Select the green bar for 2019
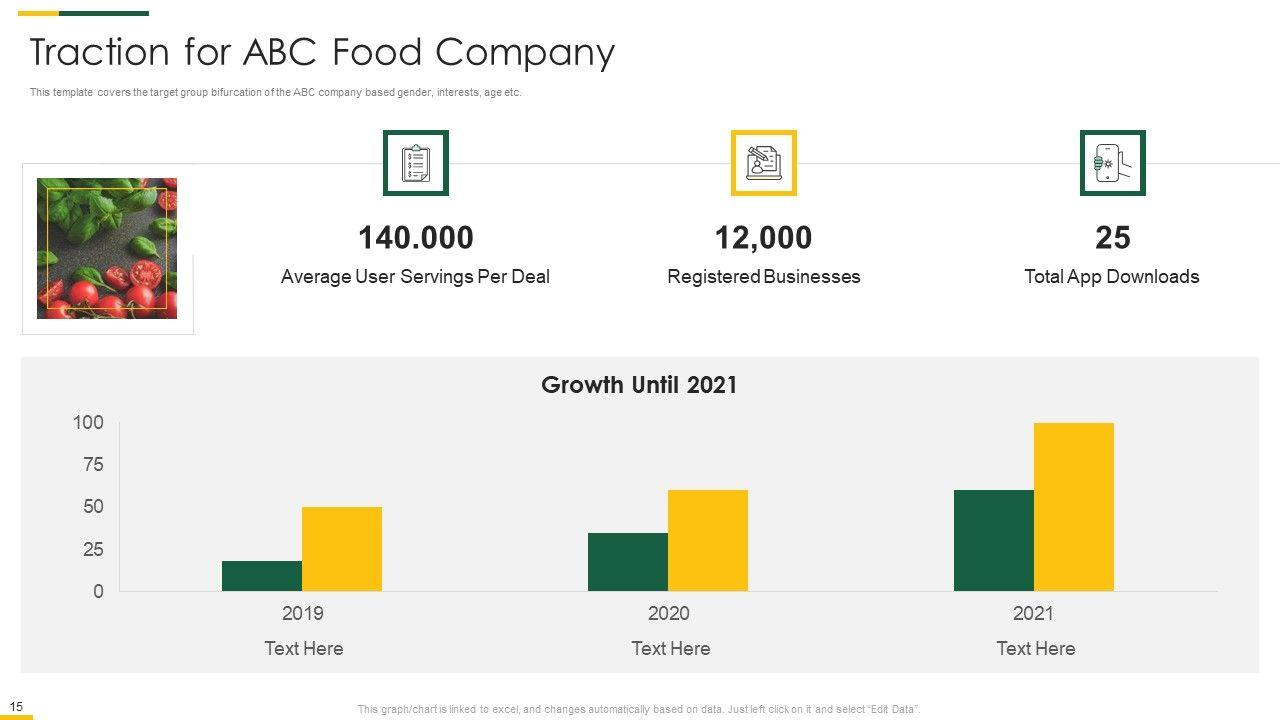 click(262, 576)
